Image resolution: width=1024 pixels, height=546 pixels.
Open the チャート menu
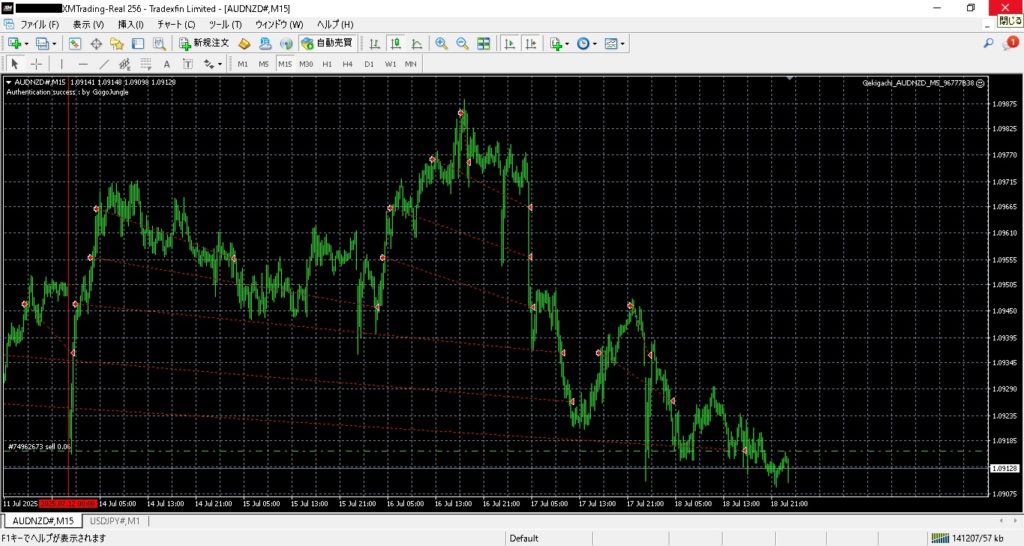click(176, 24)
